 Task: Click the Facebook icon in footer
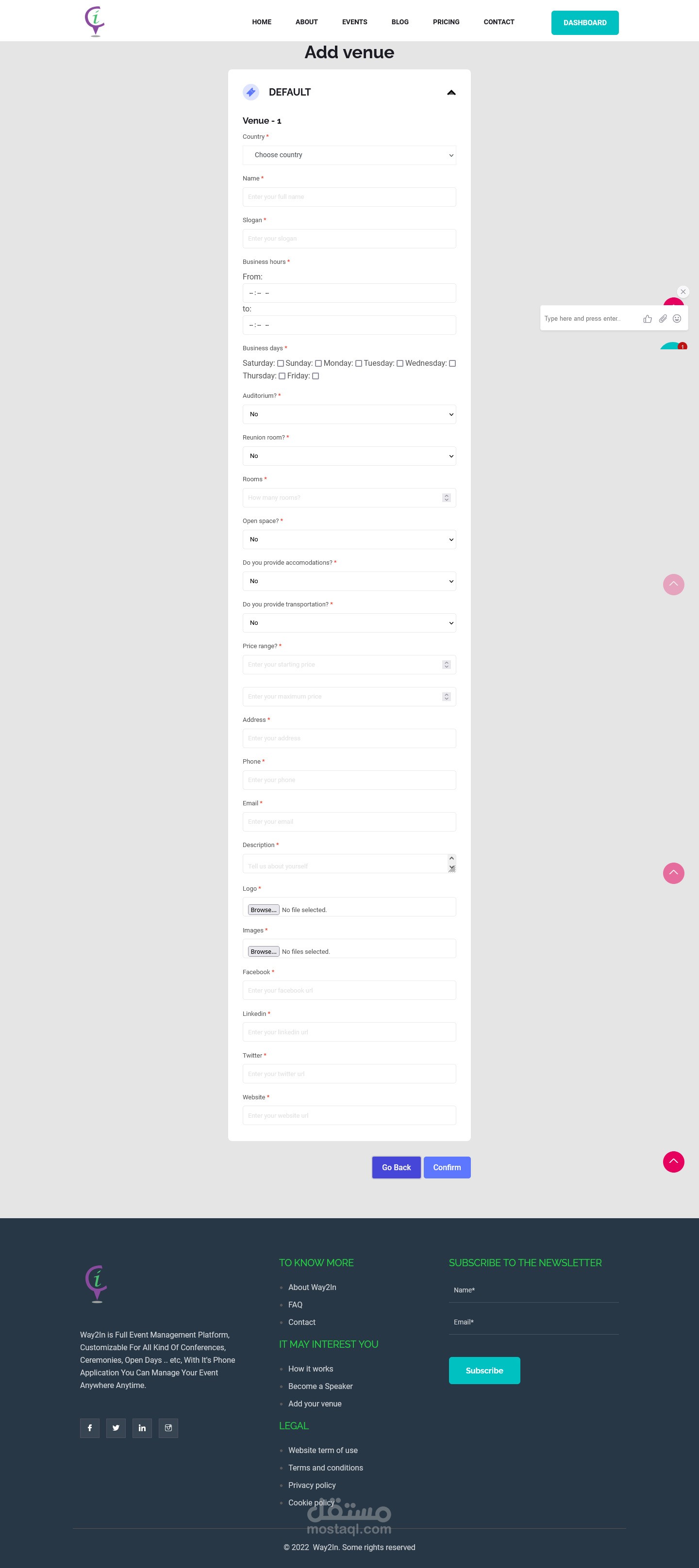[89, 1428]
